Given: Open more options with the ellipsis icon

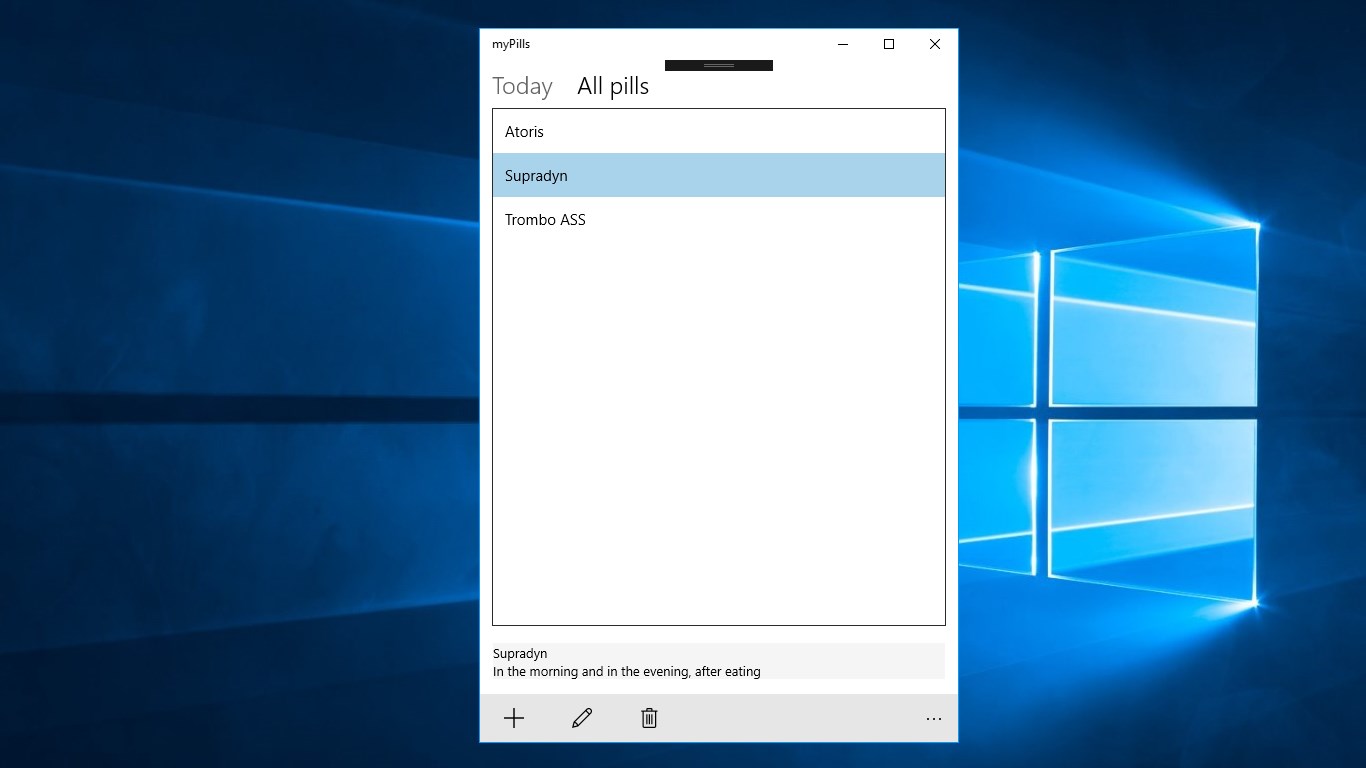Looking at the screenshot, I should (933, 718).
